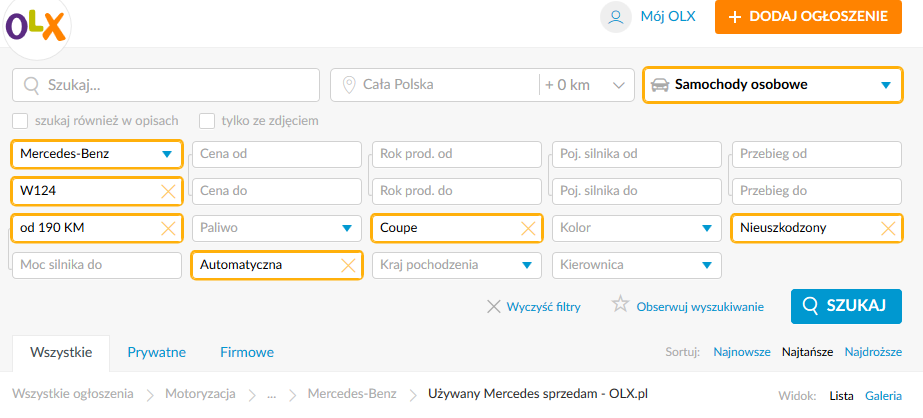
Task: Open the Kolor dropdown
Action: [x=637, y=228]
